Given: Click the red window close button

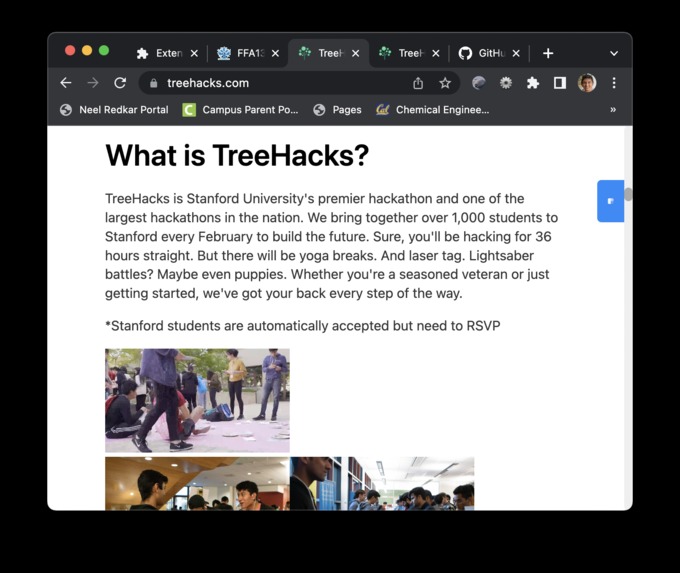Looking at the screenshot, I should (70, 50).
